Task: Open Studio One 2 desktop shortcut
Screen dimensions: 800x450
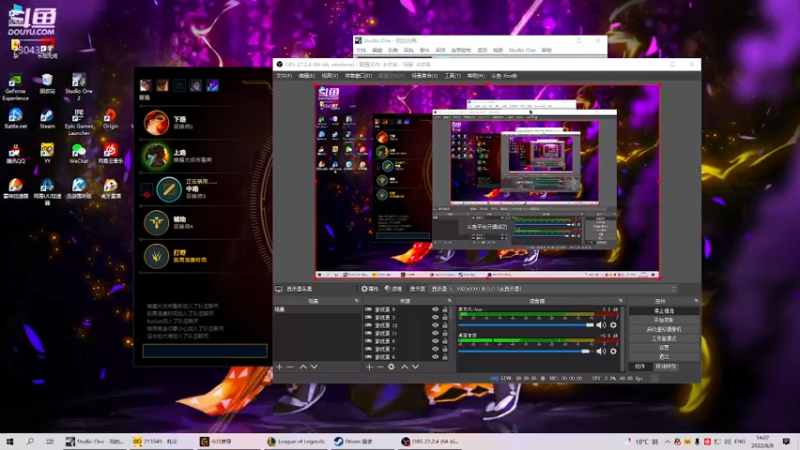Action: 79,87
